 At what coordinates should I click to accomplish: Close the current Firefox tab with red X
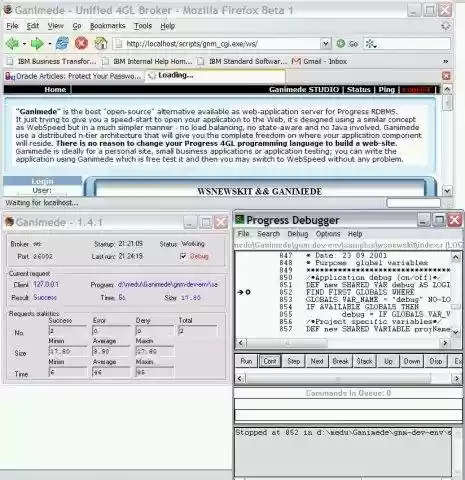[x=446, y=76]
